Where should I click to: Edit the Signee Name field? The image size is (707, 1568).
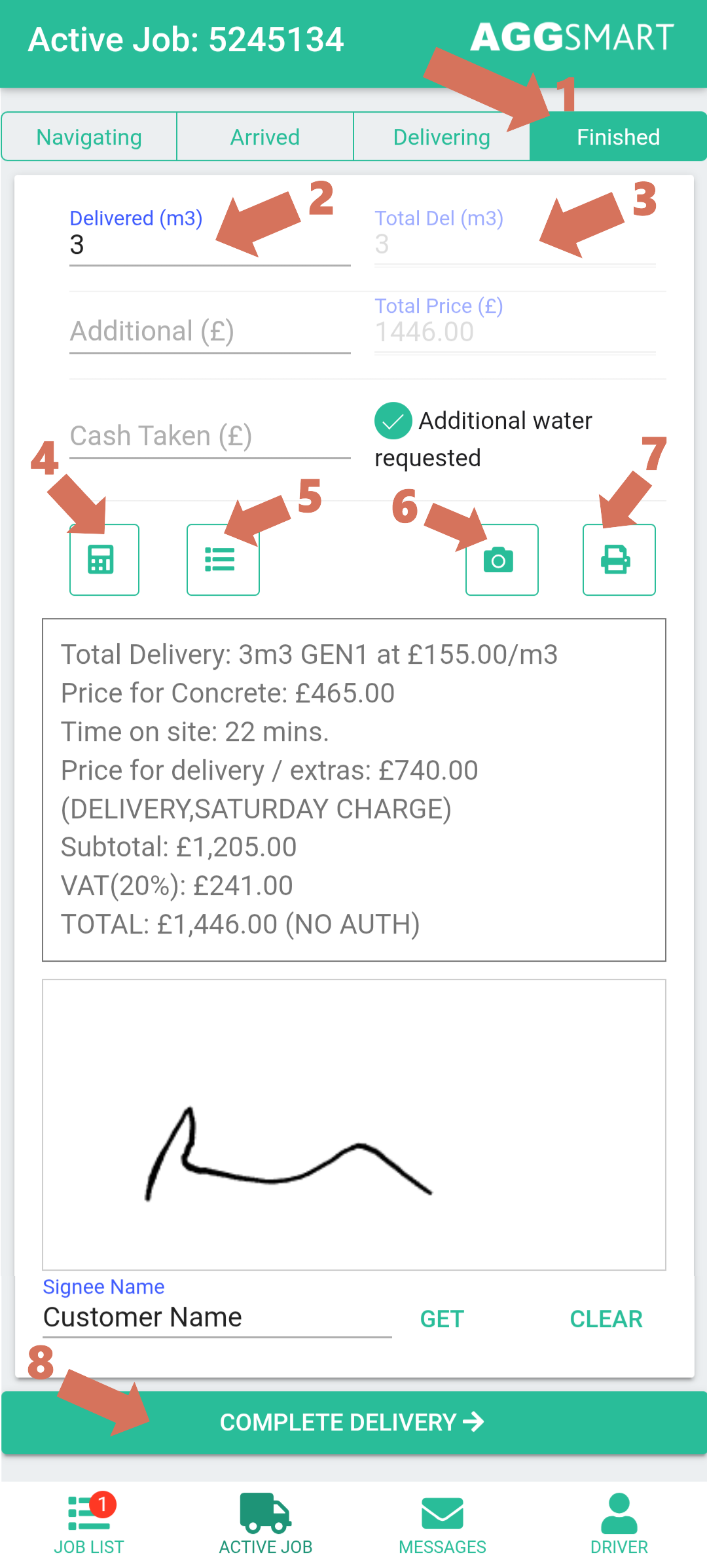(x=216, y=1317)
